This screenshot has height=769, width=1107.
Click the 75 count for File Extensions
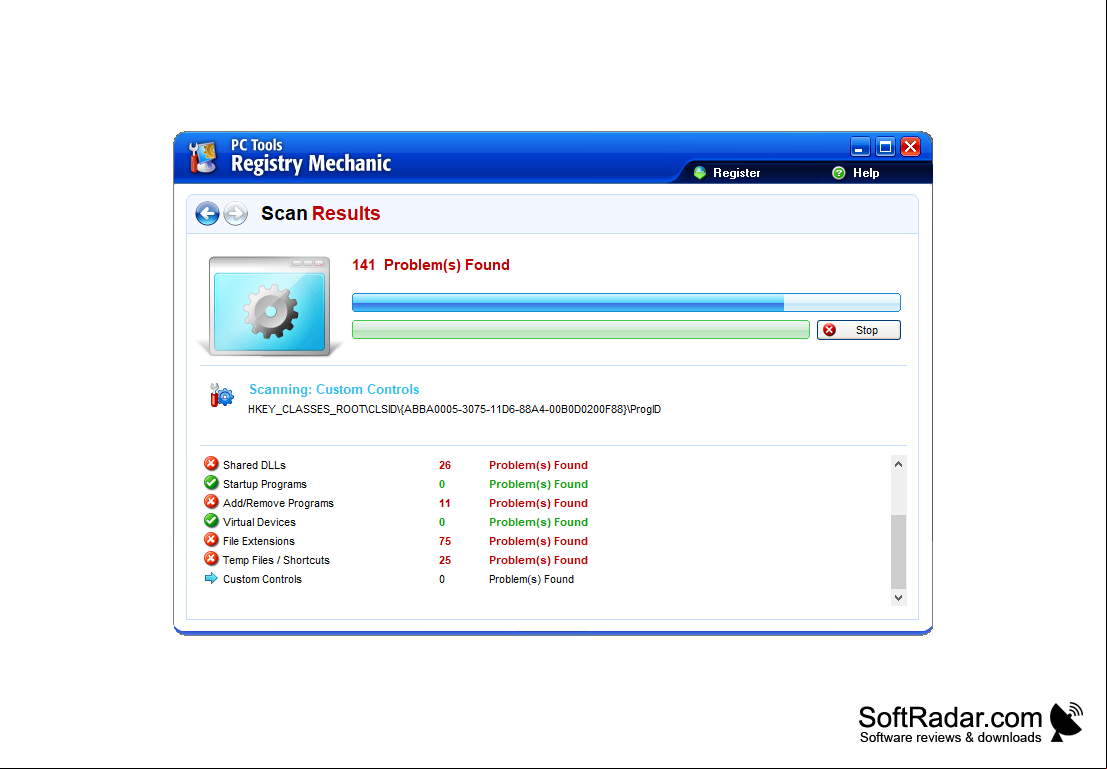[x=445, y=542]
